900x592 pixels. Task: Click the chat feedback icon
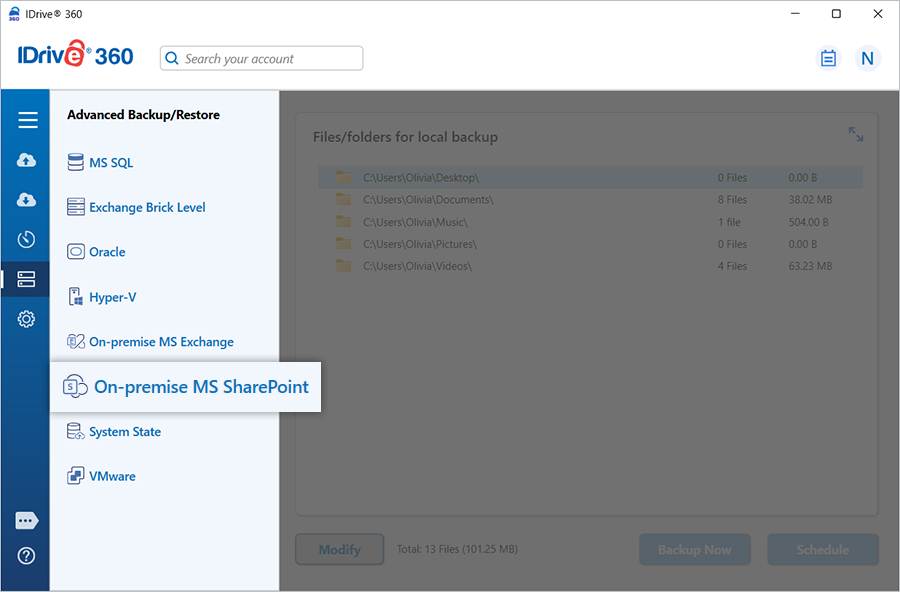(x=27, y=521)
